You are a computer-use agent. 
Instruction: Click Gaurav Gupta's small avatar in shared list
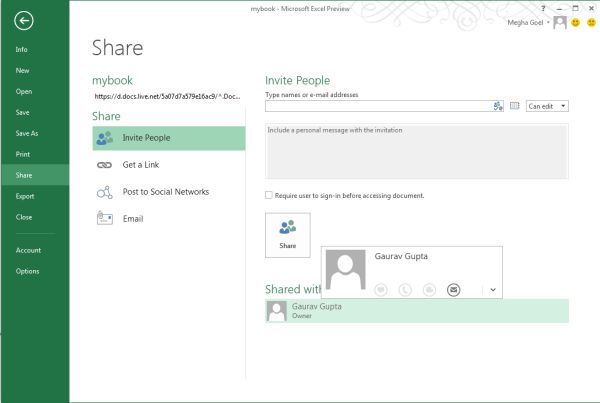[277, 311]
